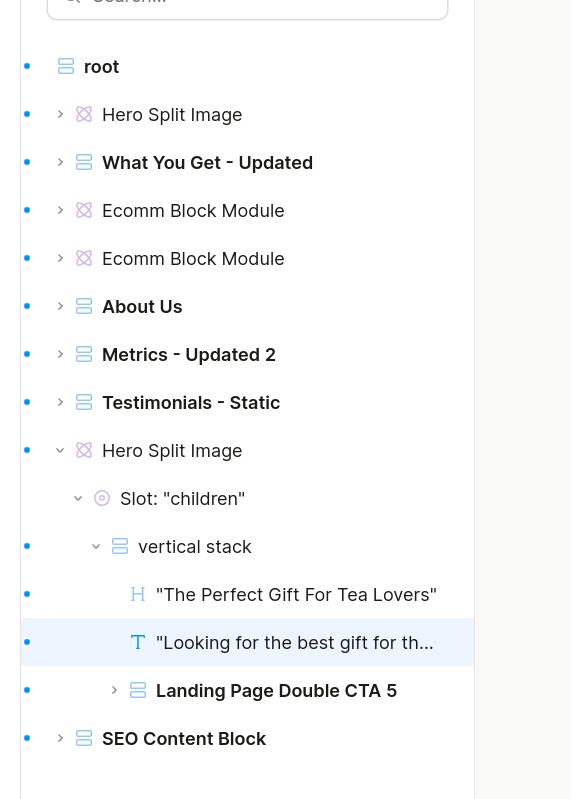
Task: Expand Landing Page Double CTA 5
Action: tap(114, 690)
